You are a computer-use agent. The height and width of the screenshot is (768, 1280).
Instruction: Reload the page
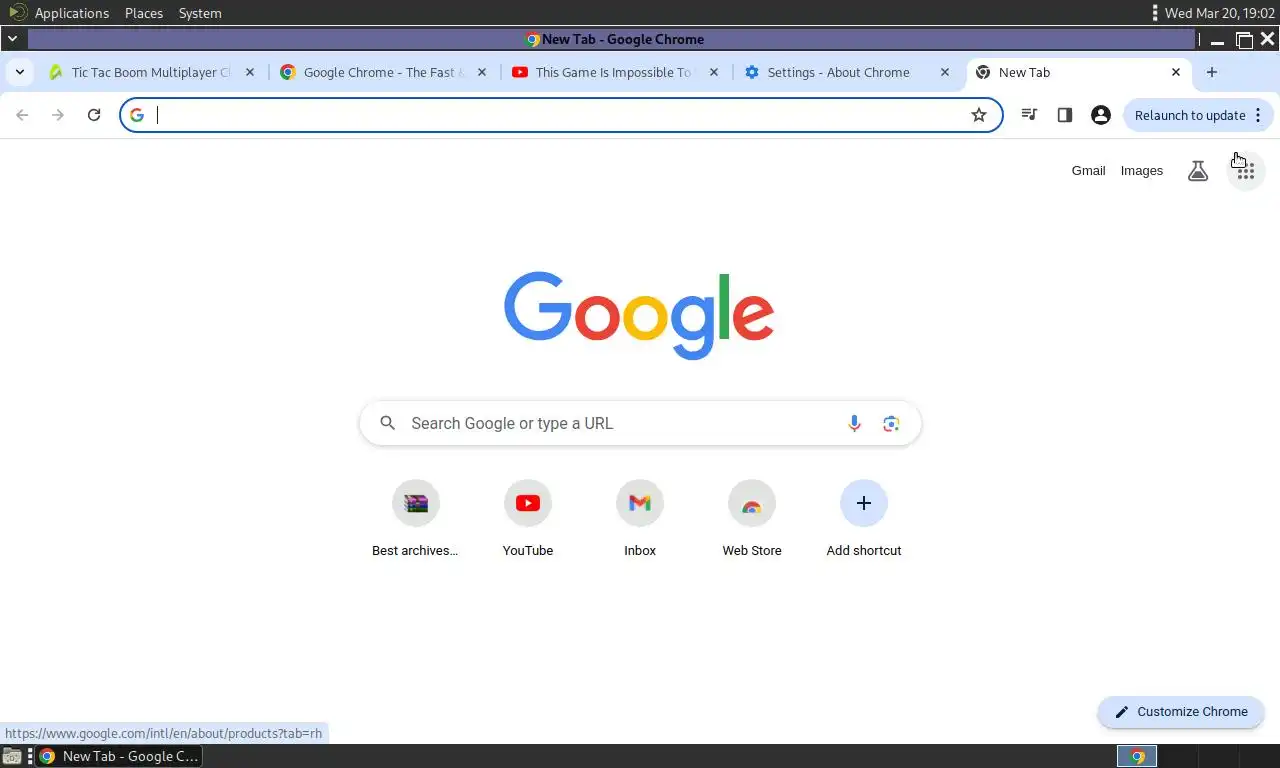click(94, 115)
